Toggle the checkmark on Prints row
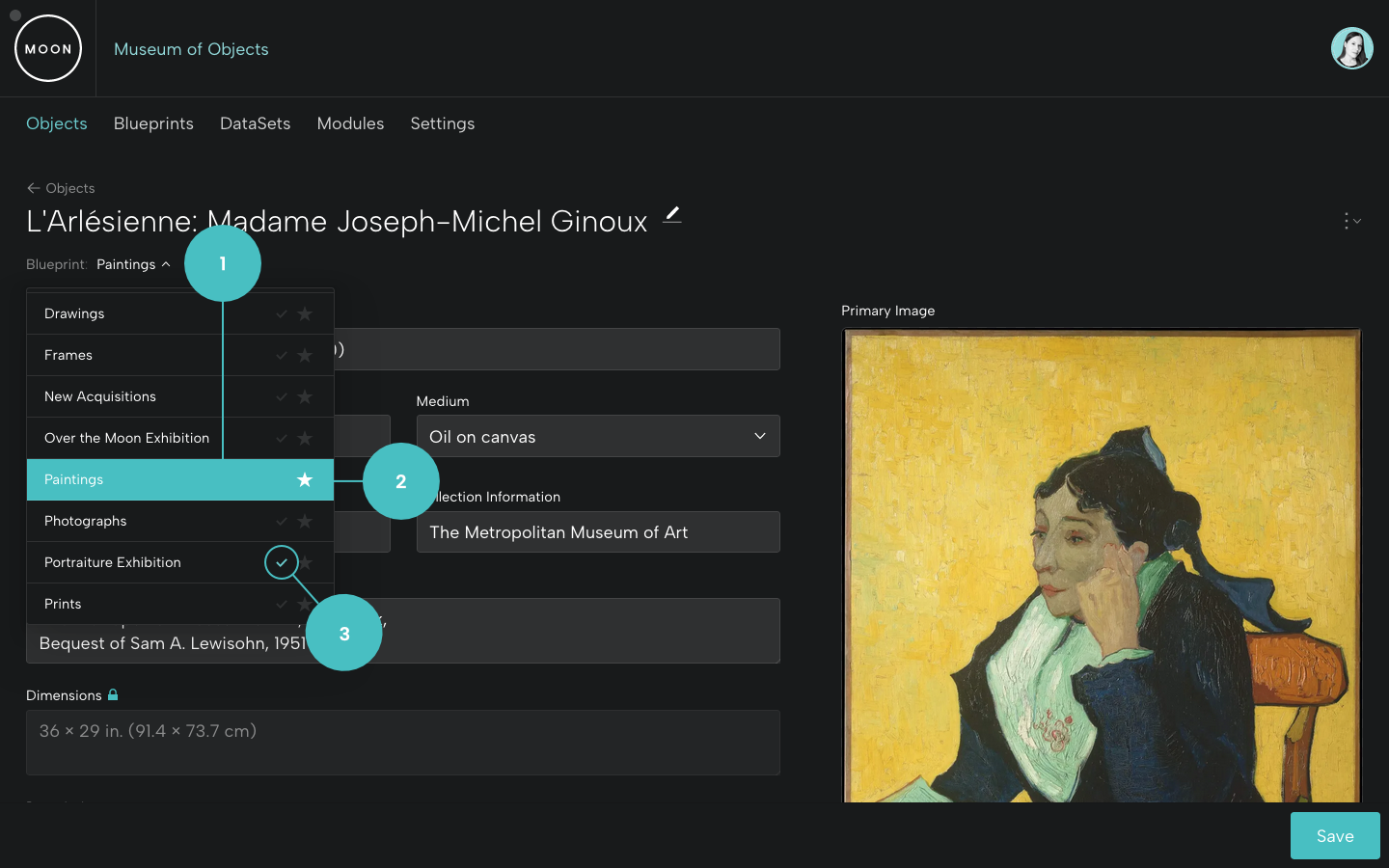 coord(282,604)
